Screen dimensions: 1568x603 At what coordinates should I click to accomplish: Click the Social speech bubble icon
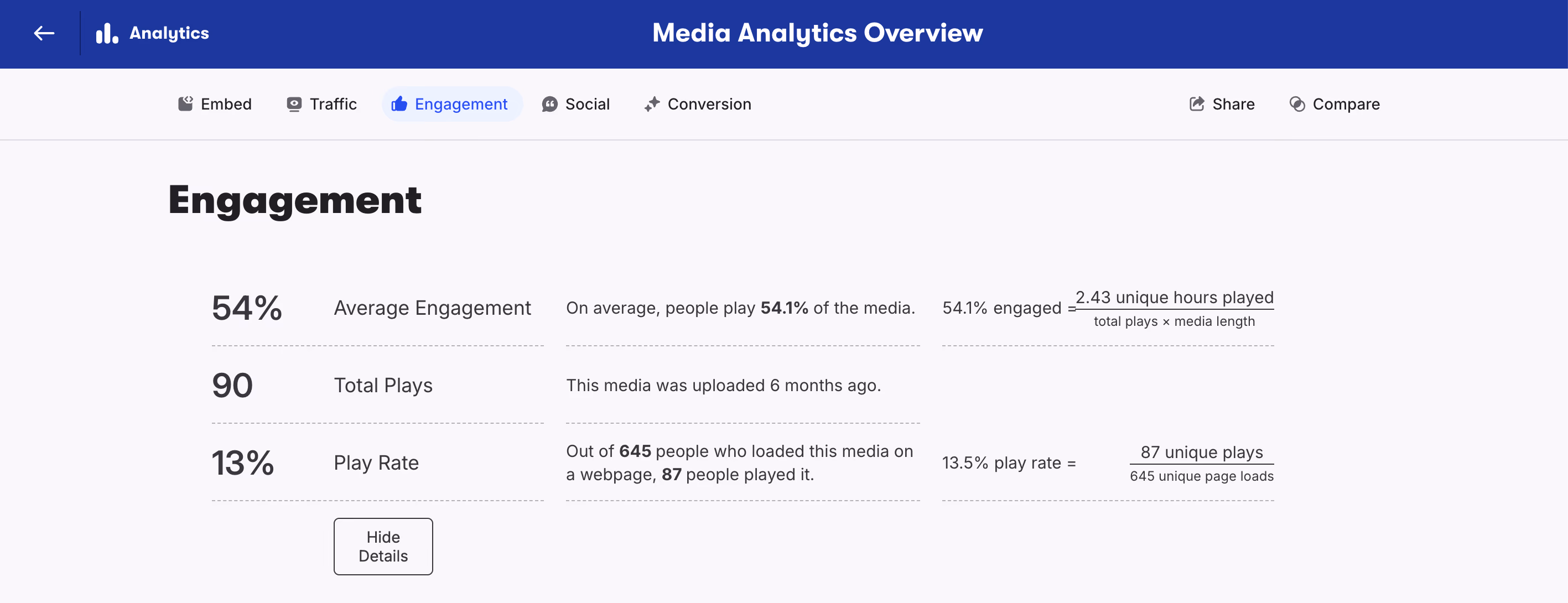tap(549, 105)
